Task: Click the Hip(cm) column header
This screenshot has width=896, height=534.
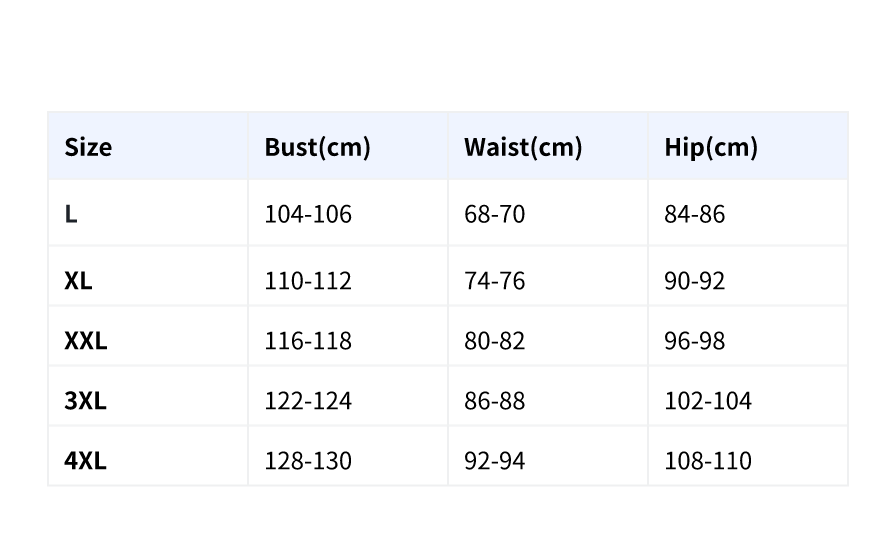Action: (710, 147)
